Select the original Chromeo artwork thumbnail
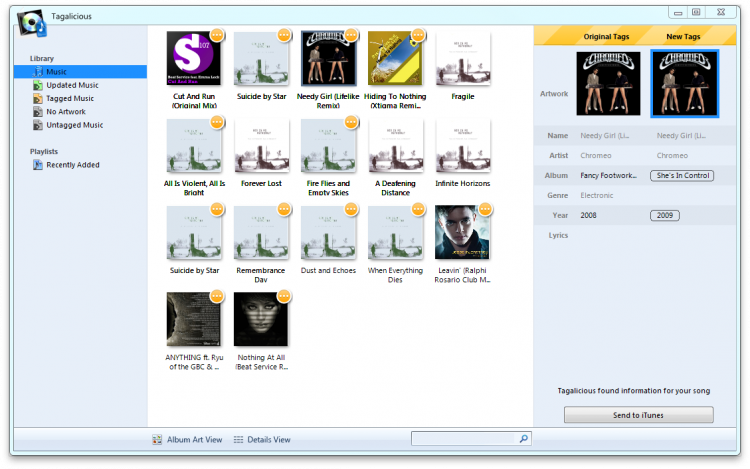Image resolution: width=750 pixels, height=469 pixels. (608, 84)
